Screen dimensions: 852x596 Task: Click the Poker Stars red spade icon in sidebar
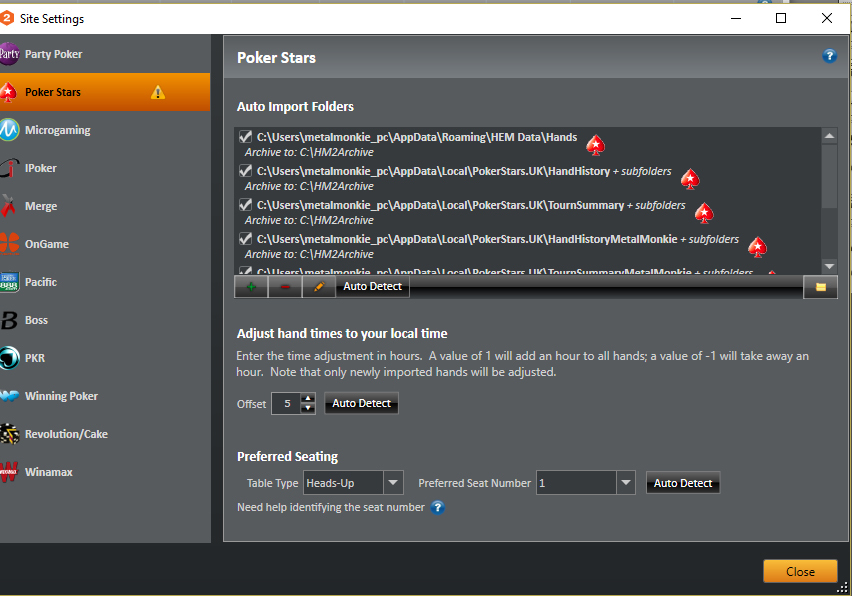(8, 92)
